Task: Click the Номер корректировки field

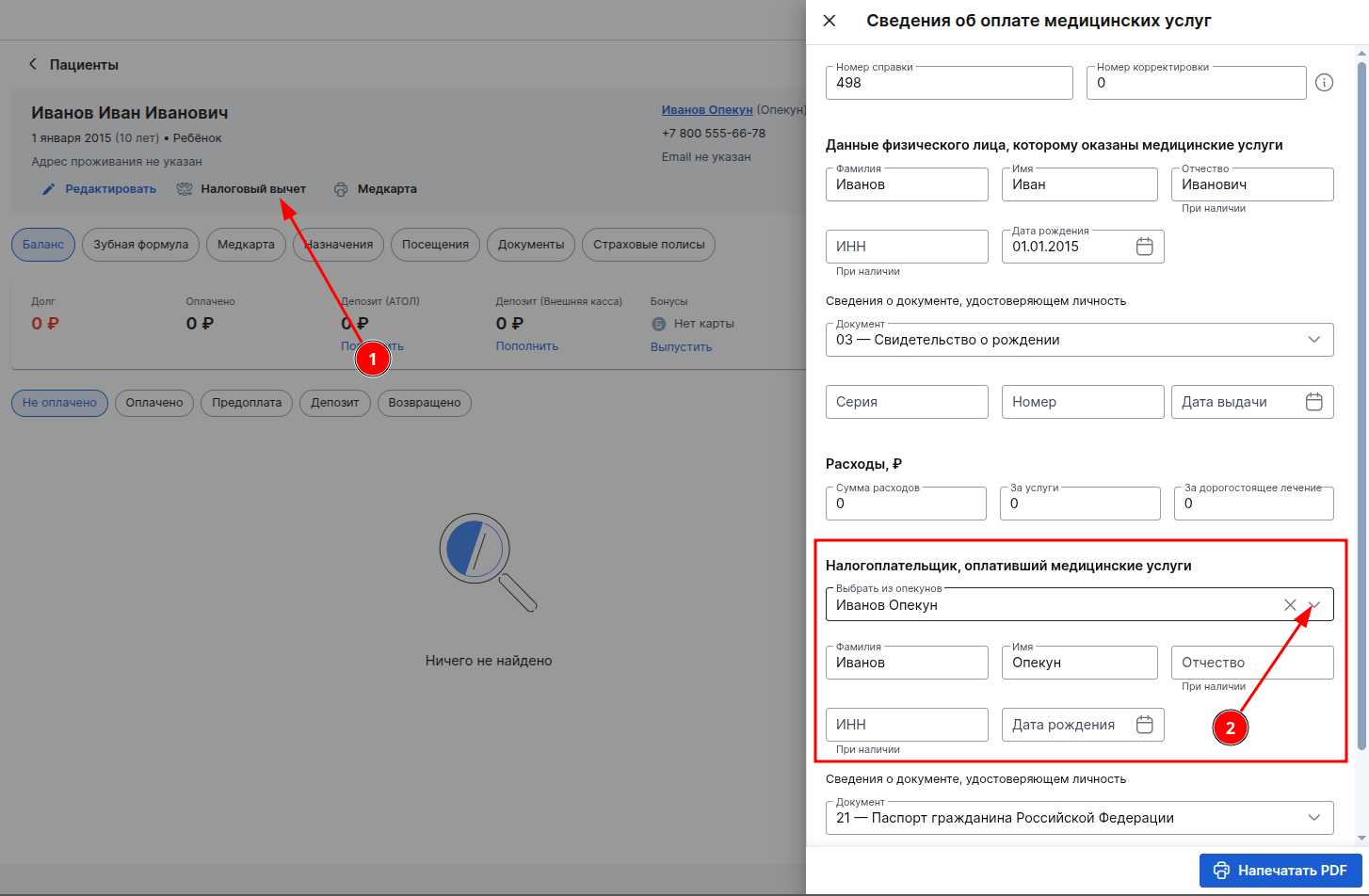Action: click(x=1197, y=83)
